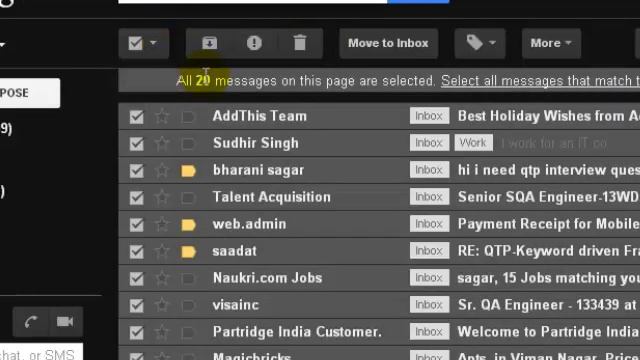
Task: Star the web.admin message
Action: point(162,224)
